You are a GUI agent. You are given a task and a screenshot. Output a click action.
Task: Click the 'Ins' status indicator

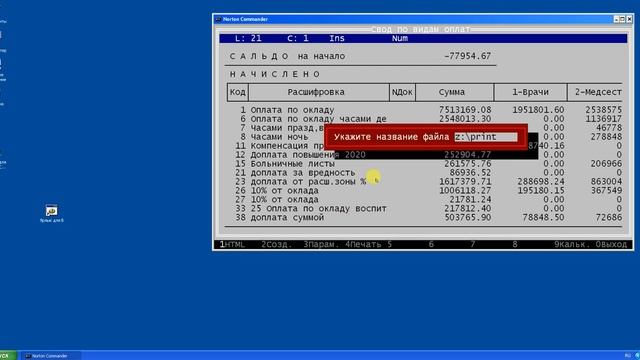[337, 38]
